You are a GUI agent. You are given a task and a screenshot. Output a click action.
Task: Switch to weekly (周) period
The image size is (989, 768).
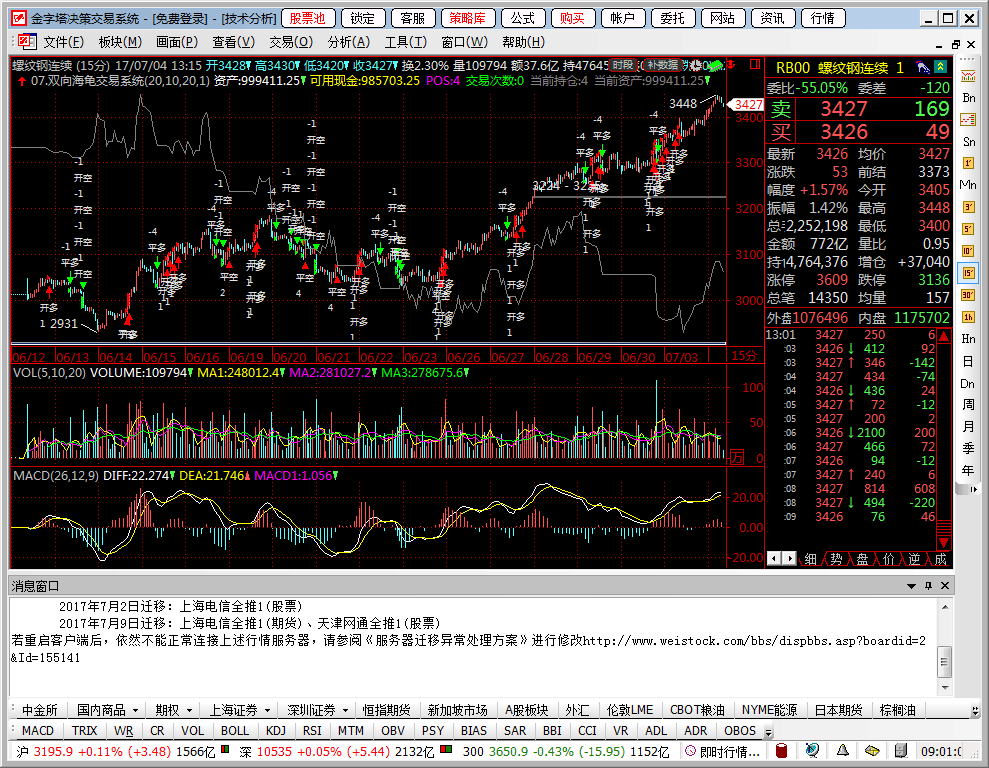968,405
